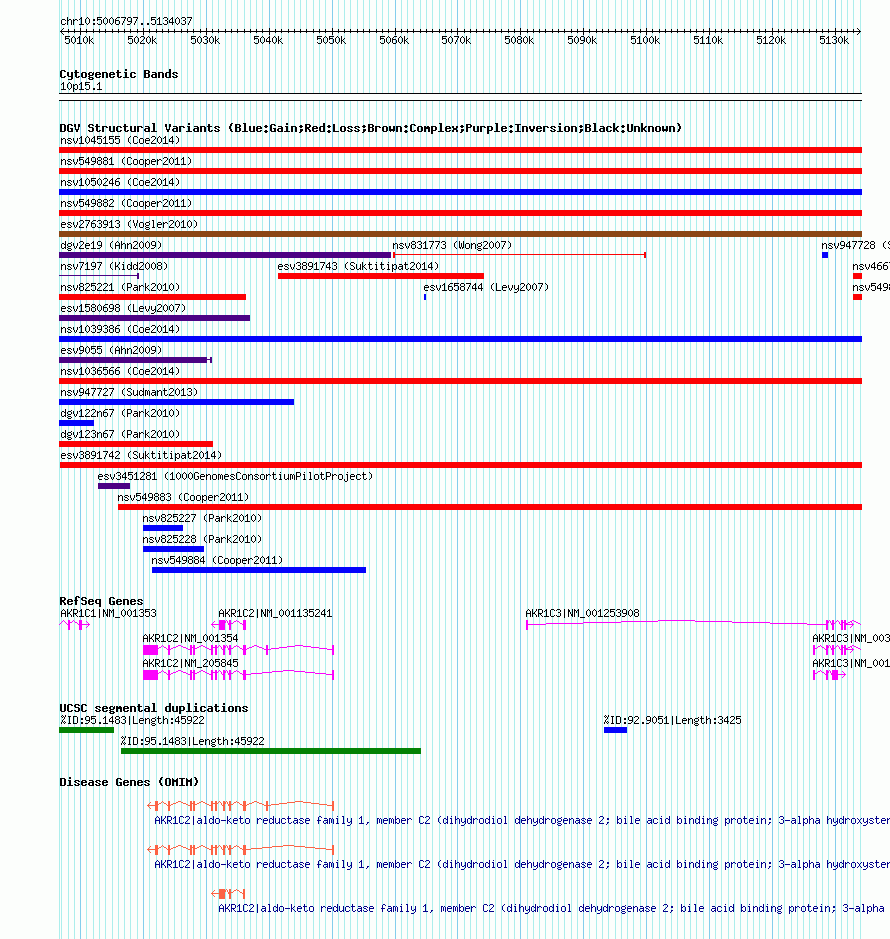Click the short third OMIM AKR1C2 glyph
Screen dimensions: 890x939
(229, 893)
